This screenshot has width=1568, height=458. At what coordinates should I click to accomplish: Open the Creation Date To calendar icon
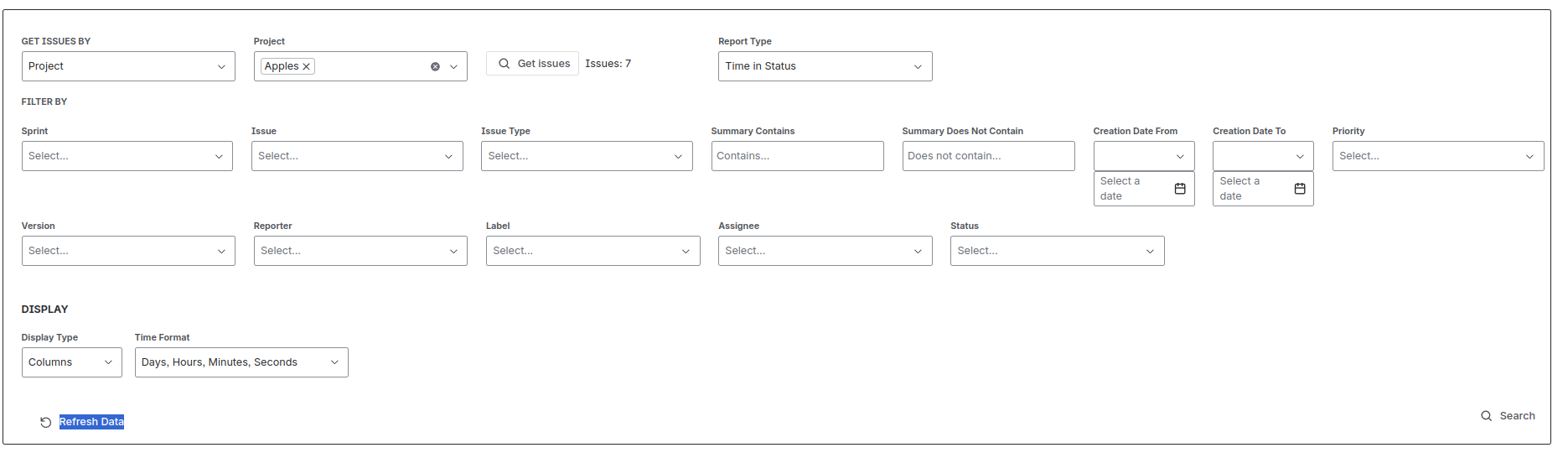pos(1300,189)
